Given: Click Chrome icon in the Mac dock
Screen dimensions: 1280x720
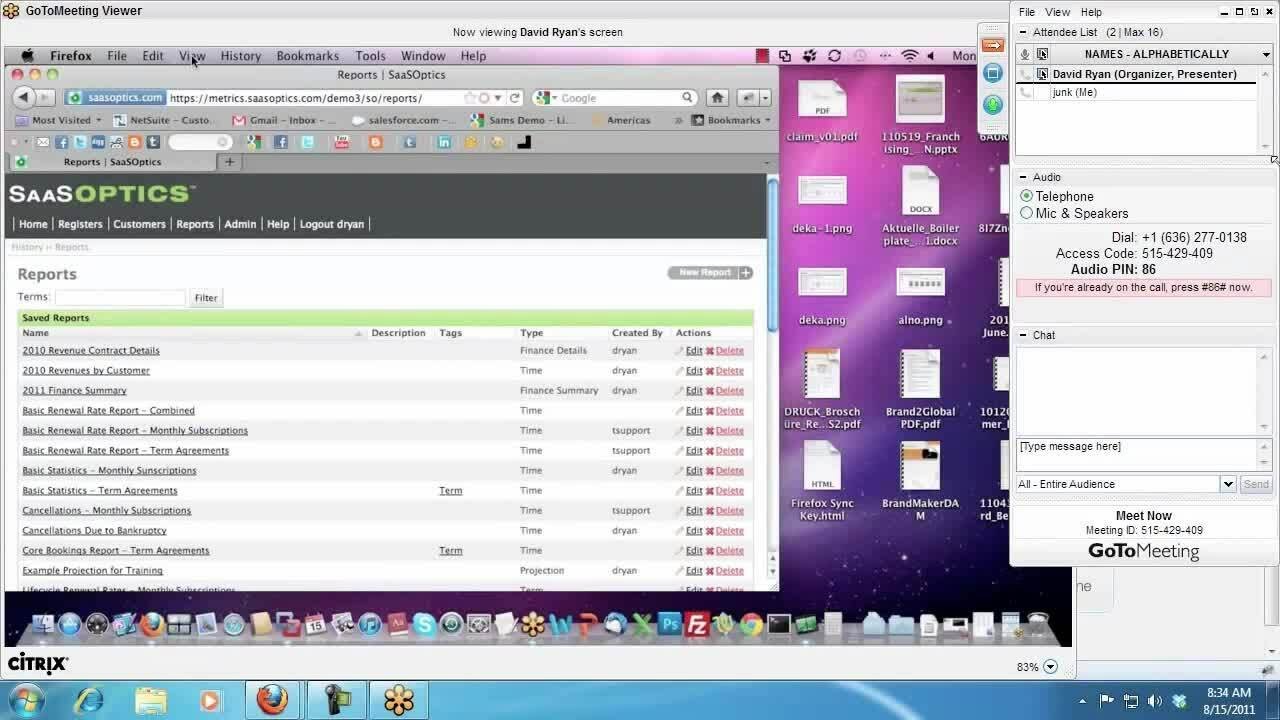Looking at the screenshot, I should tap(751, 625).
